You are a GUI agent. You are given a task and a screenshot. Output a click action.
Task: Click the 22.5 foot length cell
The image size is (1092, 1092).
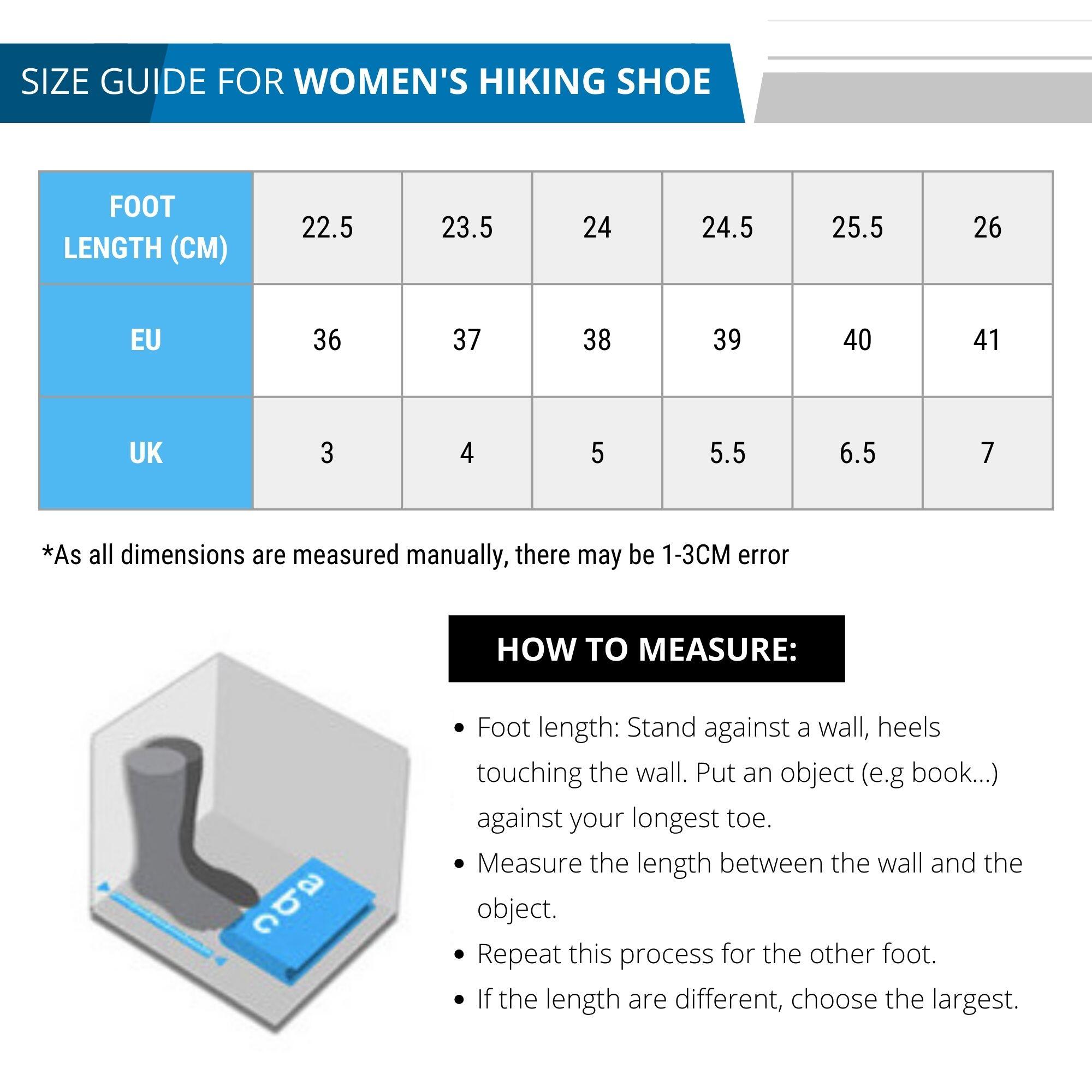coord(327,227)
